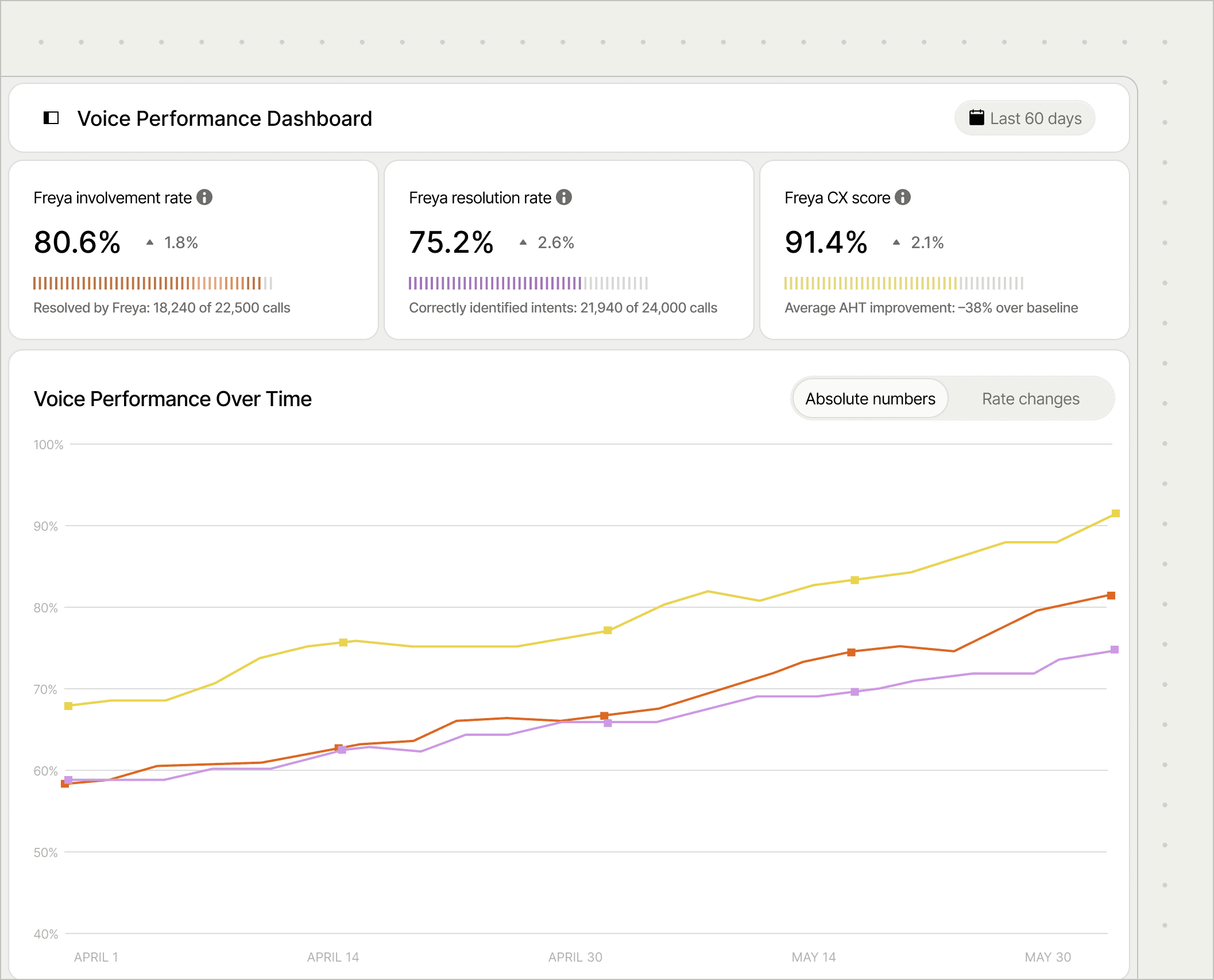The image size is (1214, 980).
Task: Click info icon beside Freya resolution rate
Action: point(564,198)
